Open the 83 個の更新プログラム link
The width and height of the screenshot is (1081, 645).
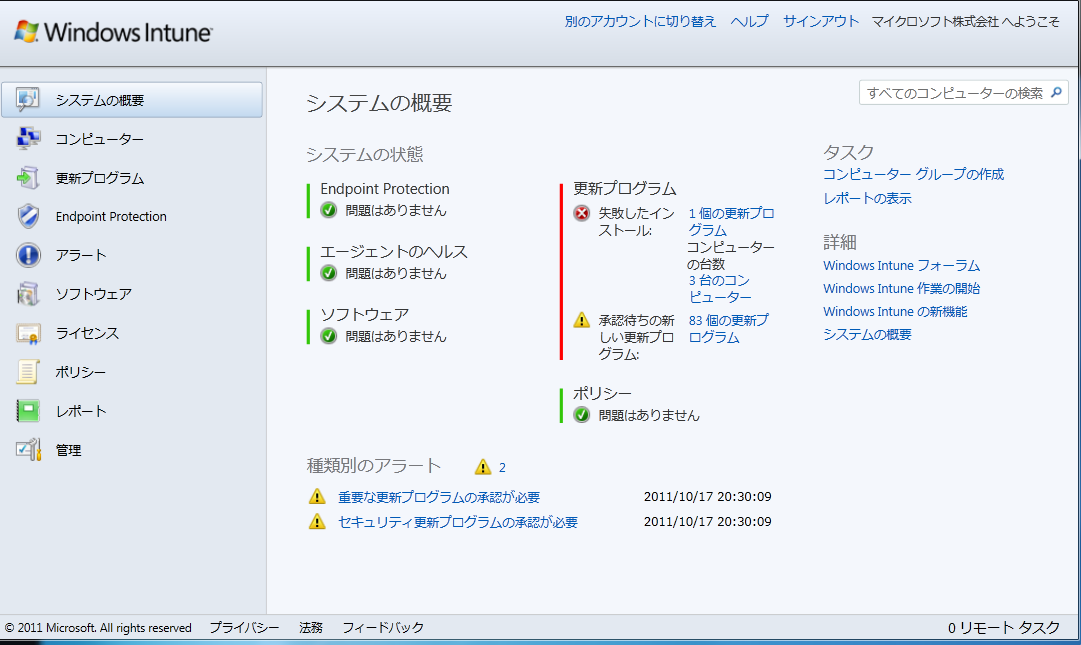(728, 329)
